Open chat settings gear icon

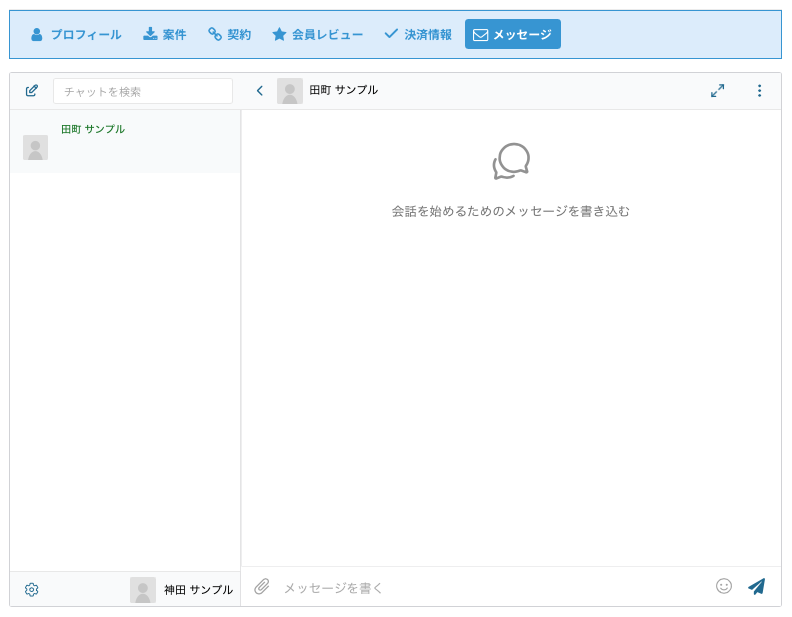point(32,590)
